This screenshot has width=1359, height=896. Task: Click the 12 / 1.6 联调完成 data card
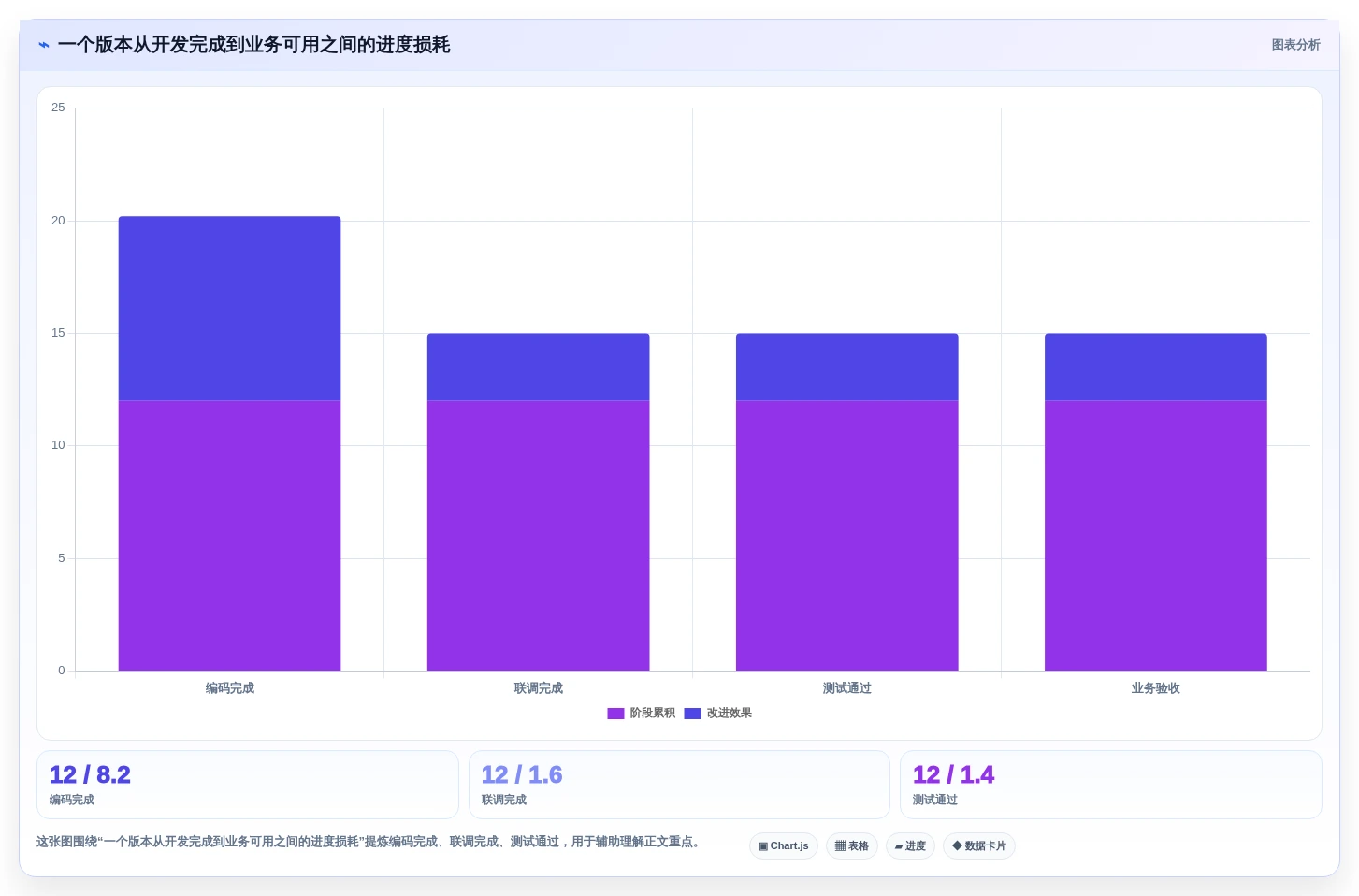pos(679,785)
